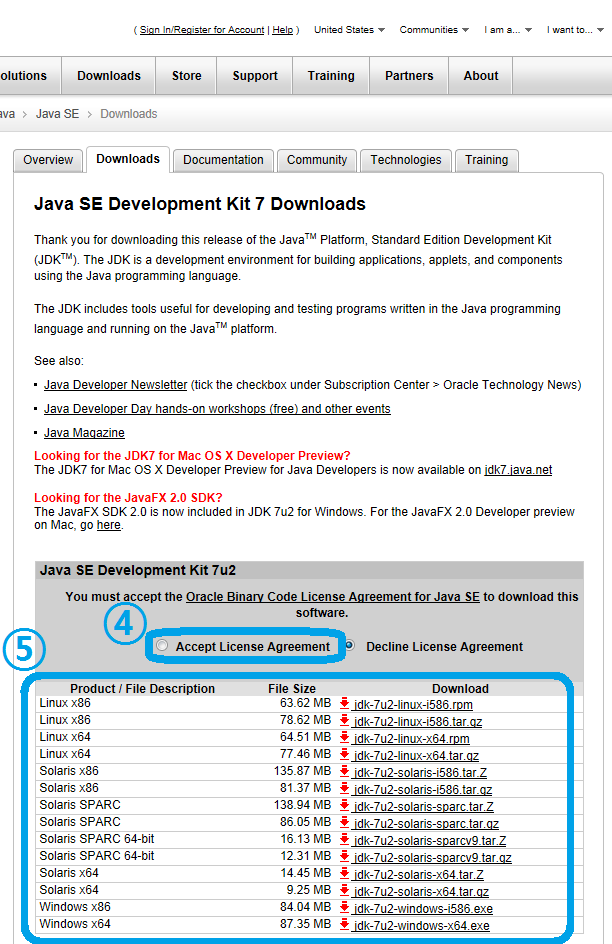Download jdk-7u2-solaris-sparcv9.tar.gz file link
Screen dimensions: 612x944
[432, 857]
